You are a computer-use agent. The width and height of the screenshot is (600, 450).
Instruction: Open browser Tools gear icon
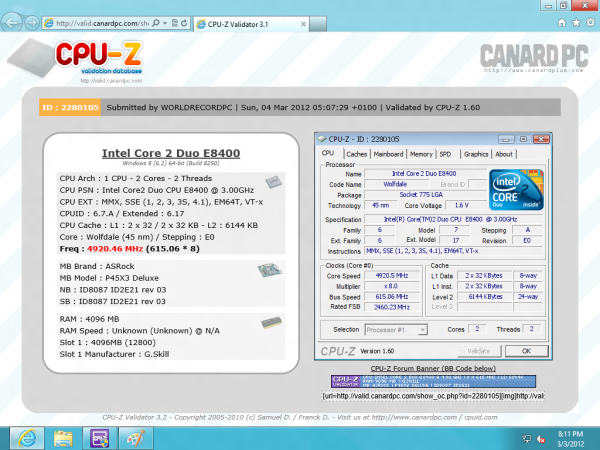pyautogui.click(x=590, y=23)
